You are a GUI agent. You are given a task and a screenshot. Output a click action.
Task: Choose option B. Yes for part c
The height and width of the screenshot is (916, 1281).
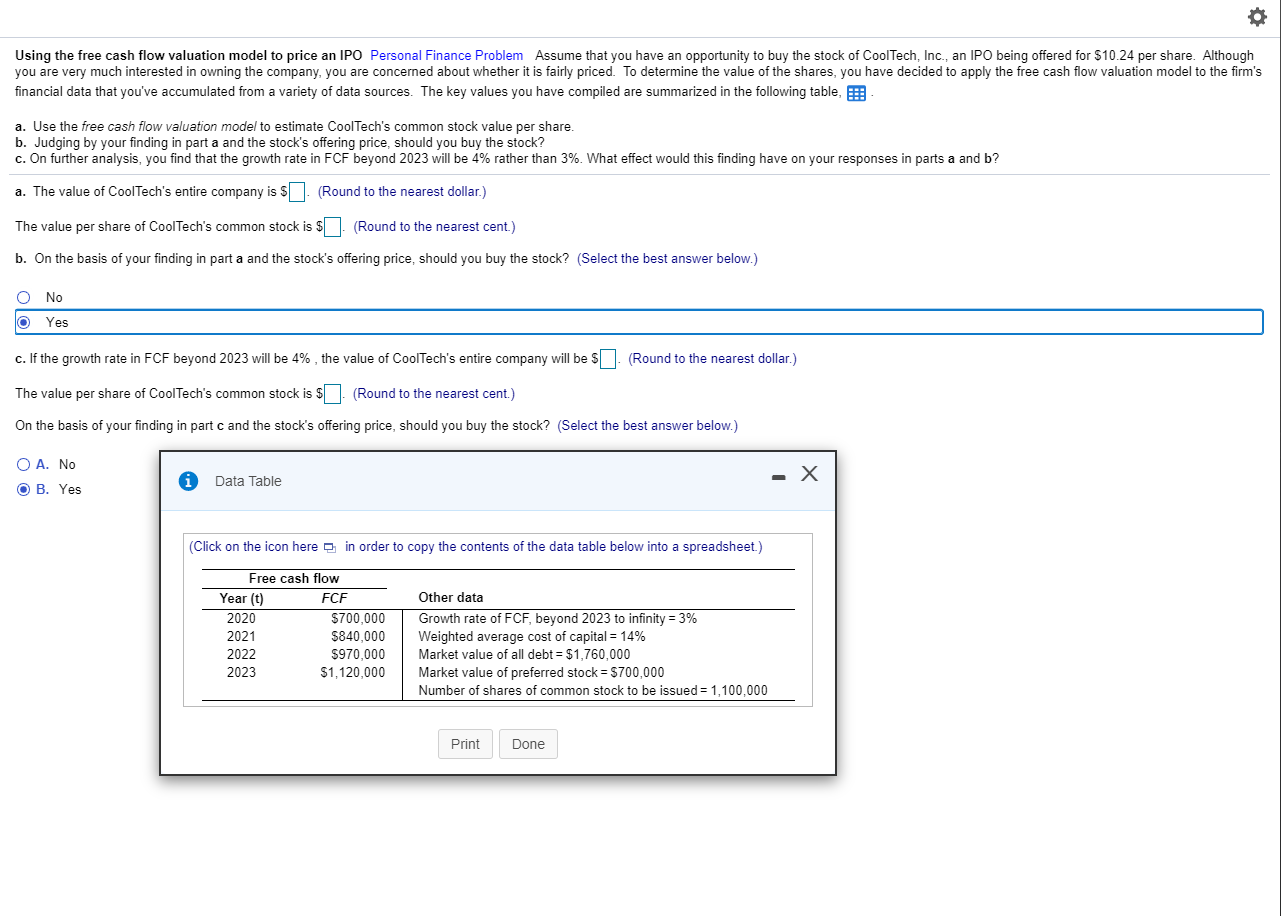23,489
